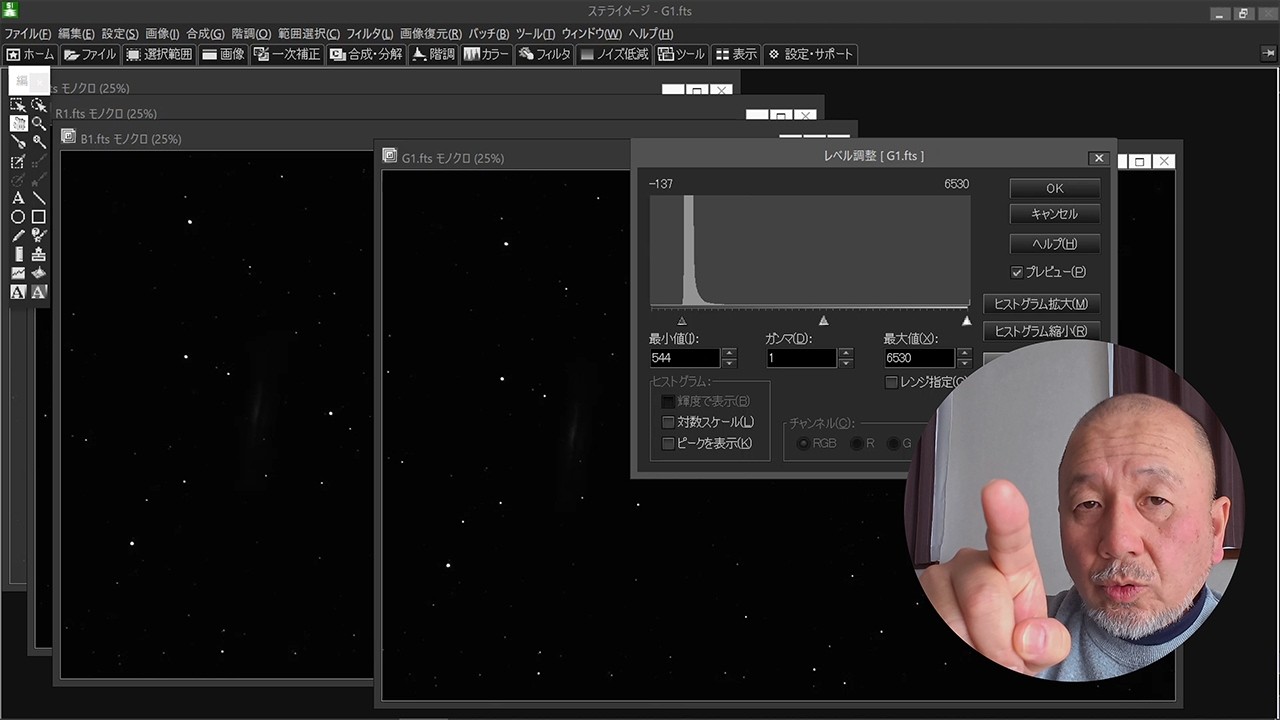Click the ヒストグラム拡大 button

tap(1041, 304)
